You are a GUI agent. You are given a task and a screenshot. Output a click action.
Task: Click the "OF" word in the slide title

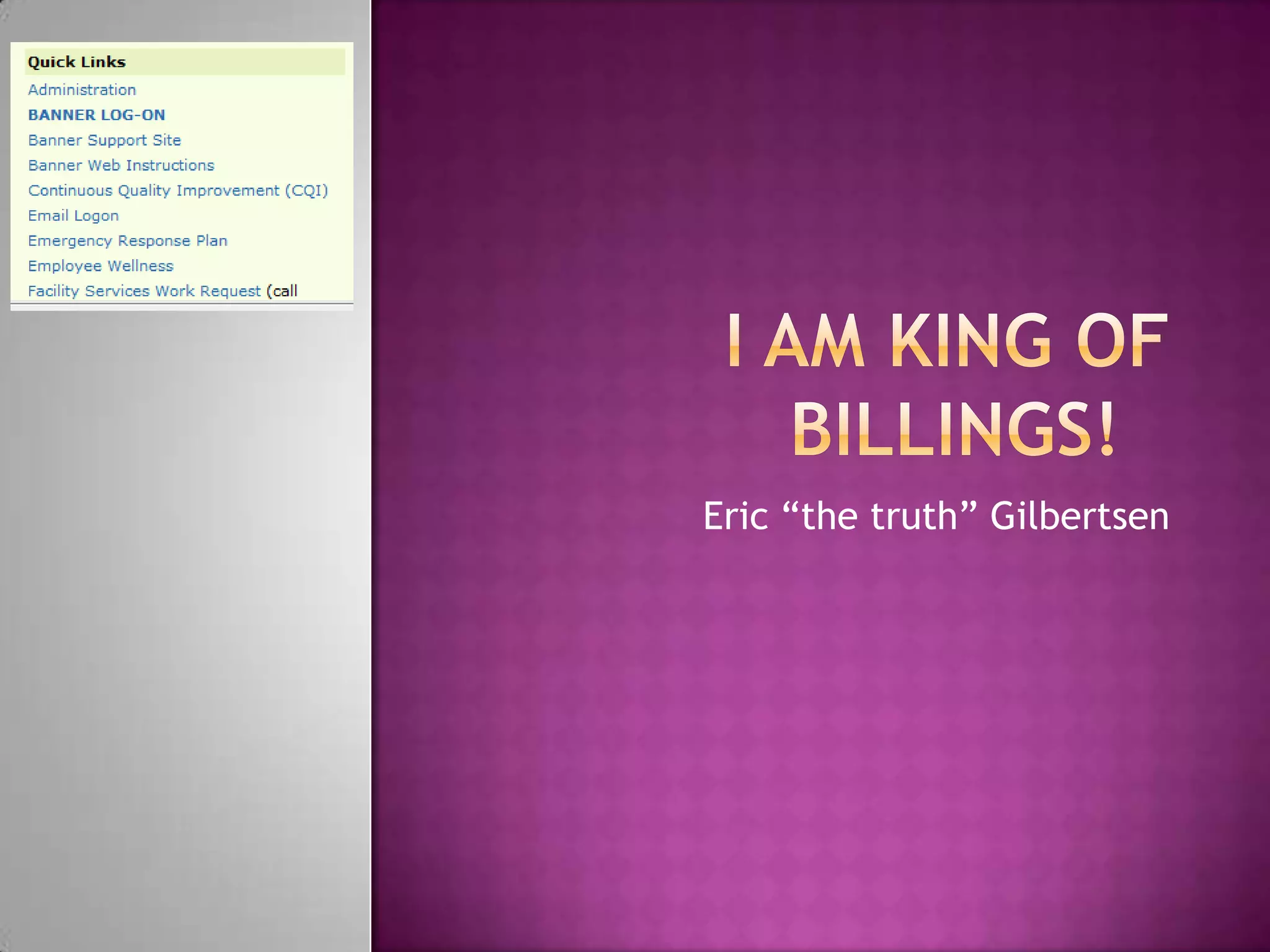(x=1121, y=340)
